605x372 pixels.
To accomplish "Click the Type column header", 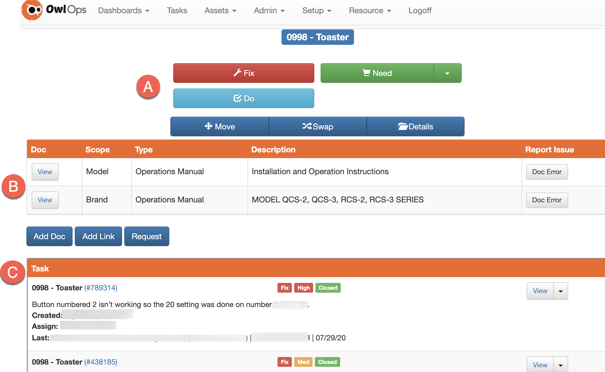I will tap(144, 150).
